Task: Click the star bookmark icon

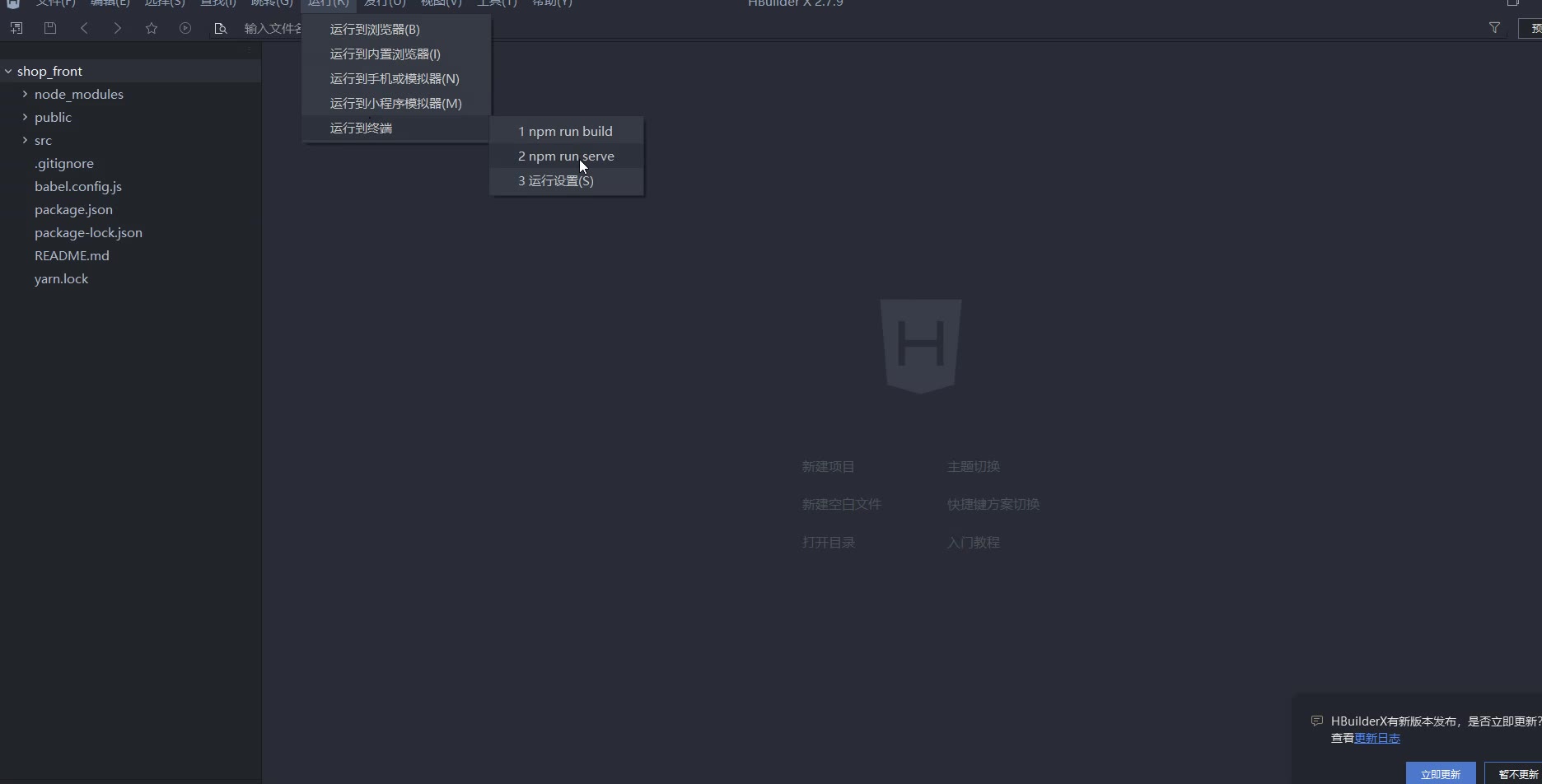Action: [x=152, y=28]
